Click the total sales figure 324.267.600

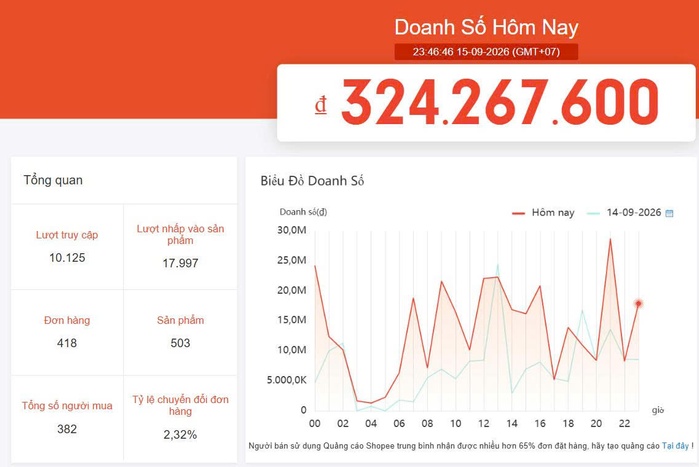pyautogui.click(x=500, y=102)
